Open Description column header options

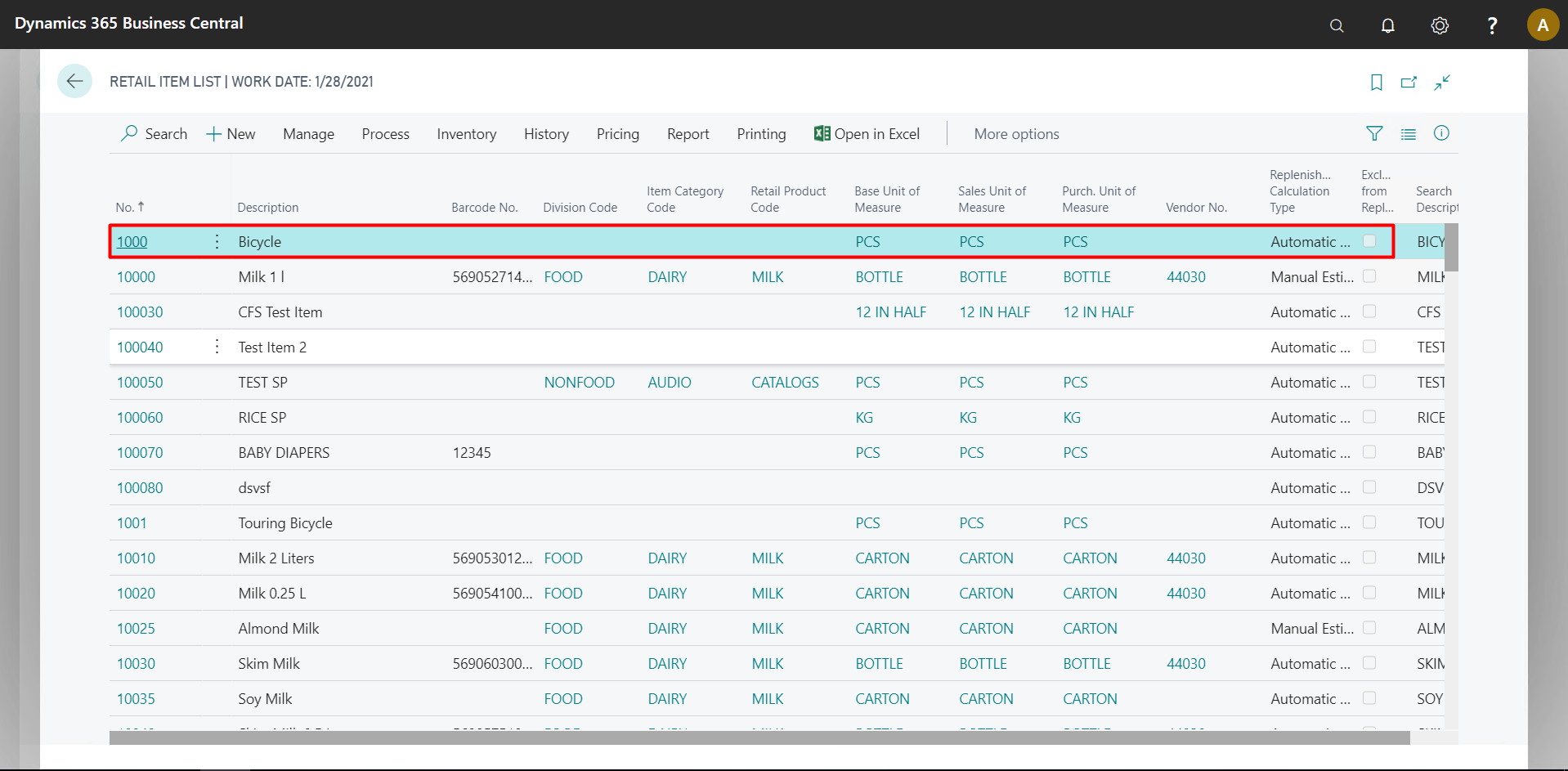click(x=267, y=207)
